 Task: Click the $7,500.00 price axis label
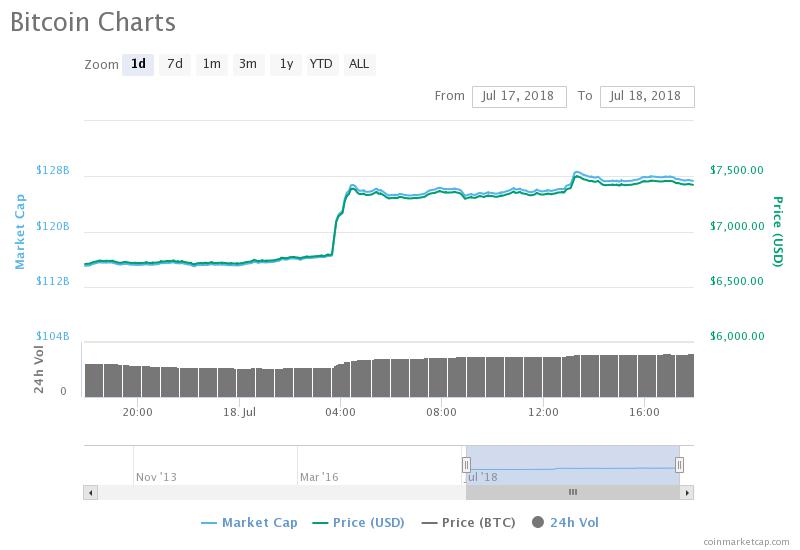click(x=737, y=170)
